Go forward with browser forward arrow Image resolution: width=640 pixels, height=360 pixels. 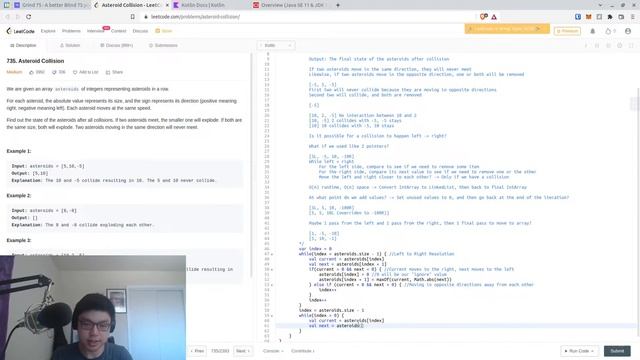pyautogui.click(x=18, y=17)
